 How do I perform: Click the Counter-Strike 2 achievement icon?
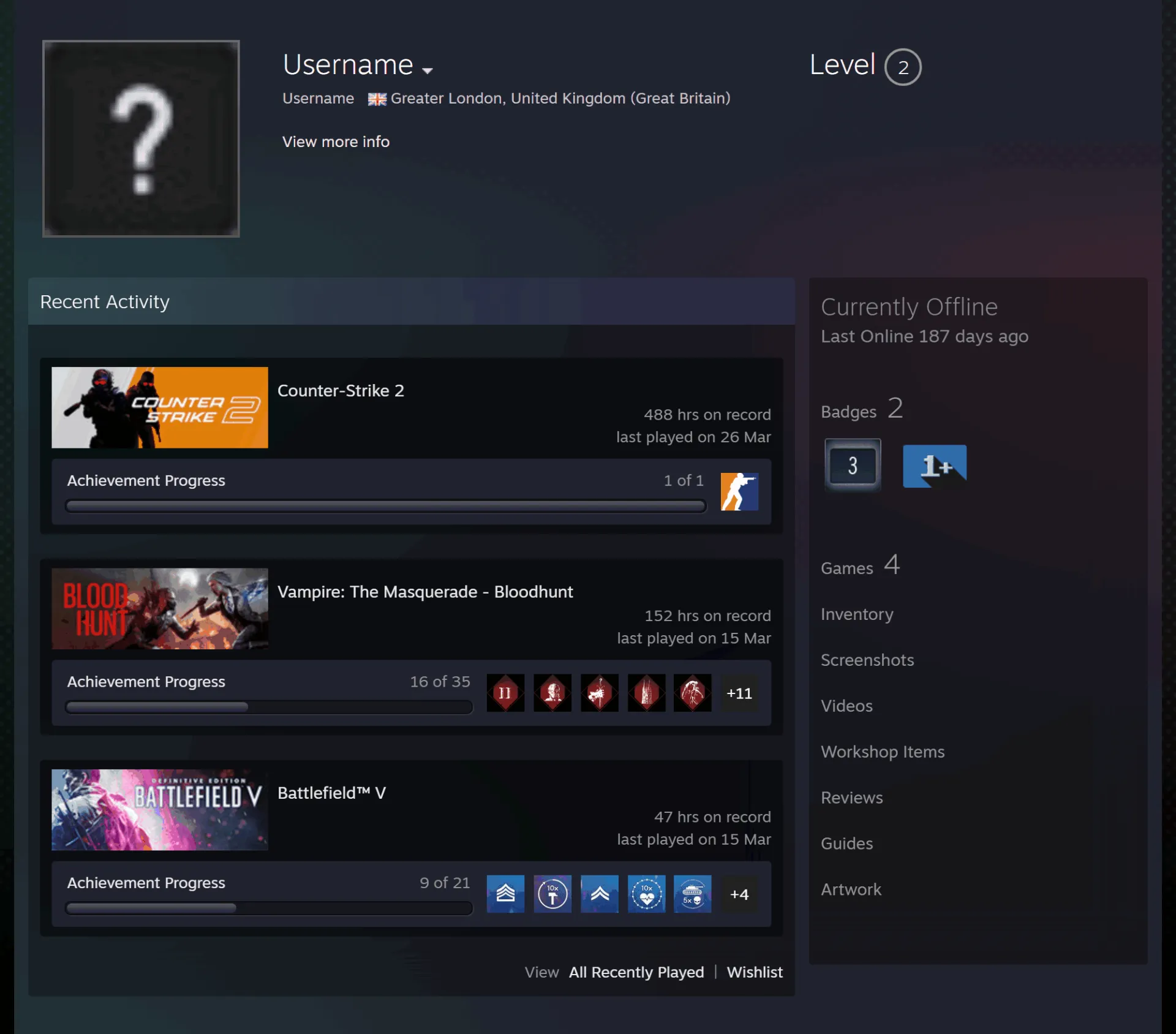click(x=739, y=491)
